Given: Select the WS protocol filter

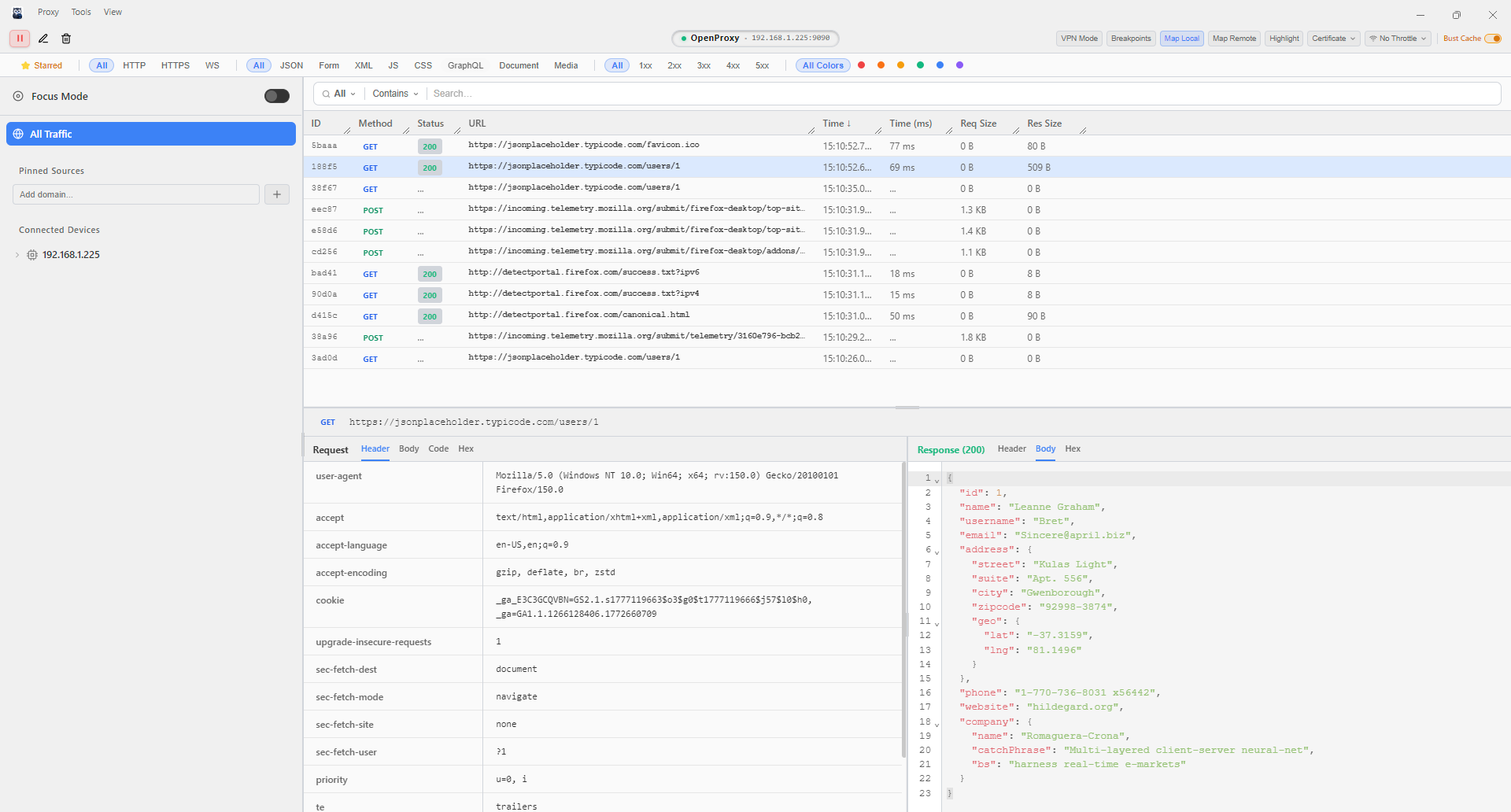Looking at the screenshot, I should [x=212, y=65].
